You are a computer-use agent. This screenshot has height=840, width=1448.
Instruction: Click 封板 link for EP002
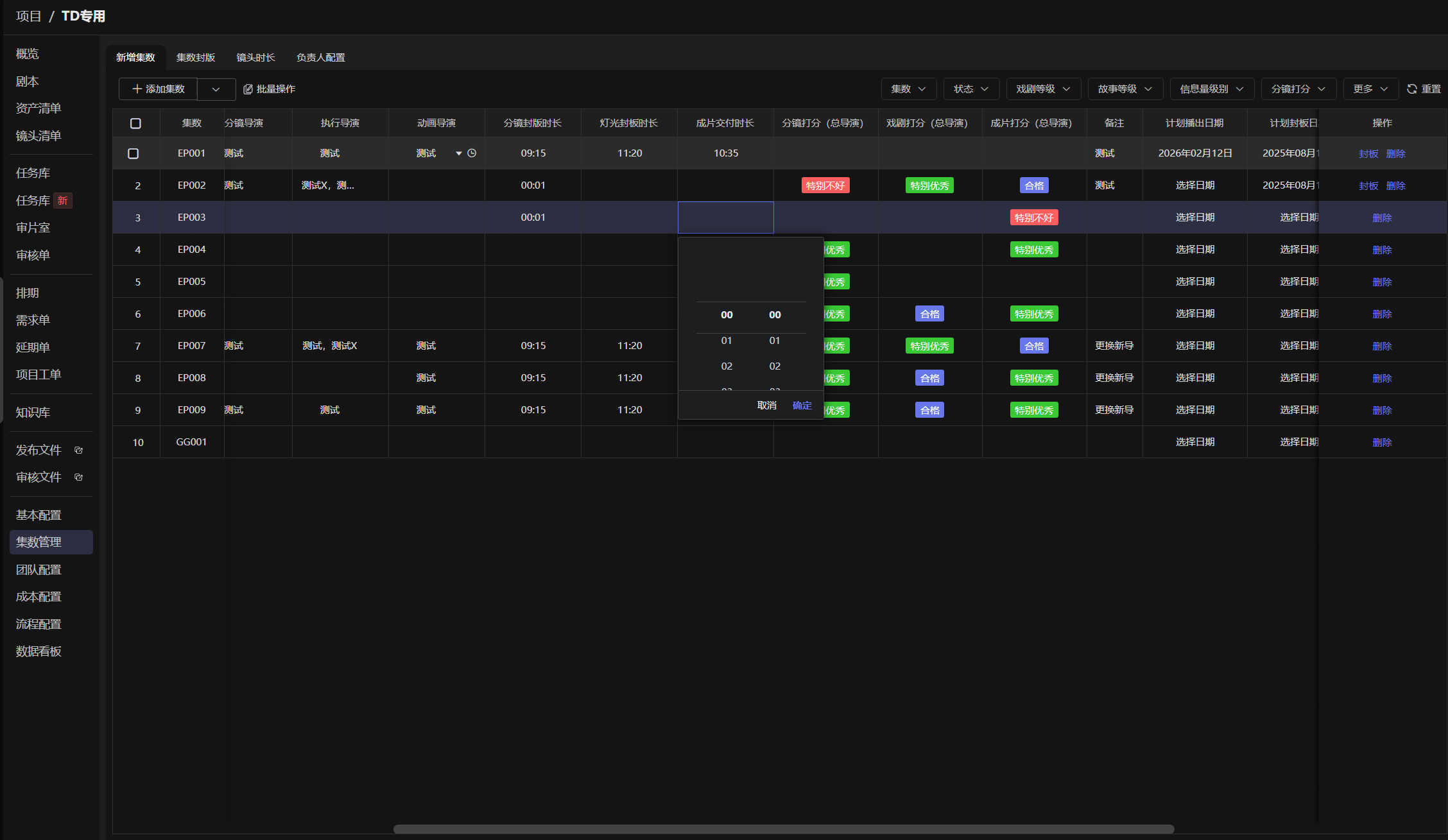coord(1368,185)
